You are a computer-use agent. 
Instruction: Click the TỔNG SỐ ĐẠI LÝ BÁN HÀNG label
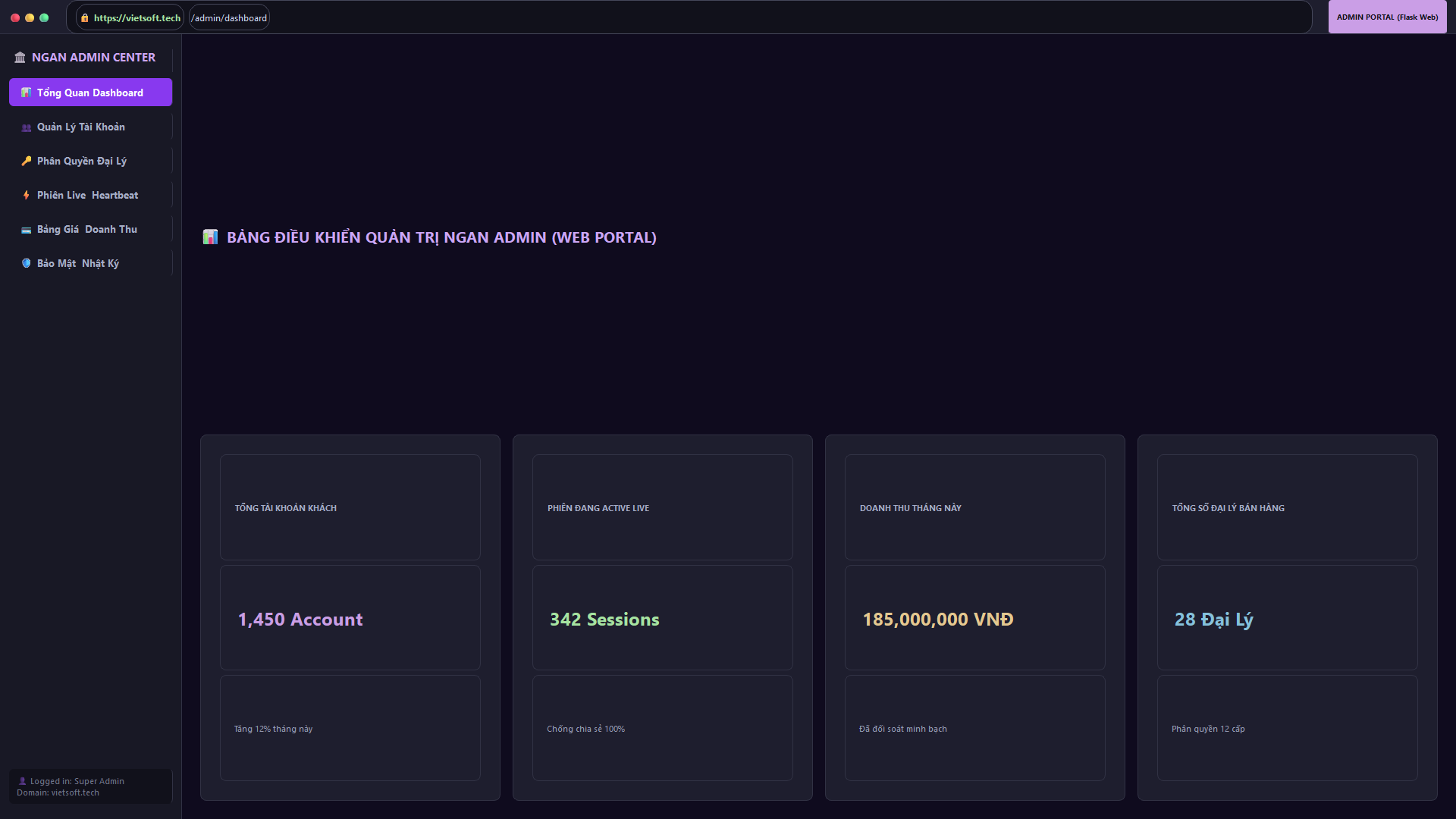tap(1228, 508)
